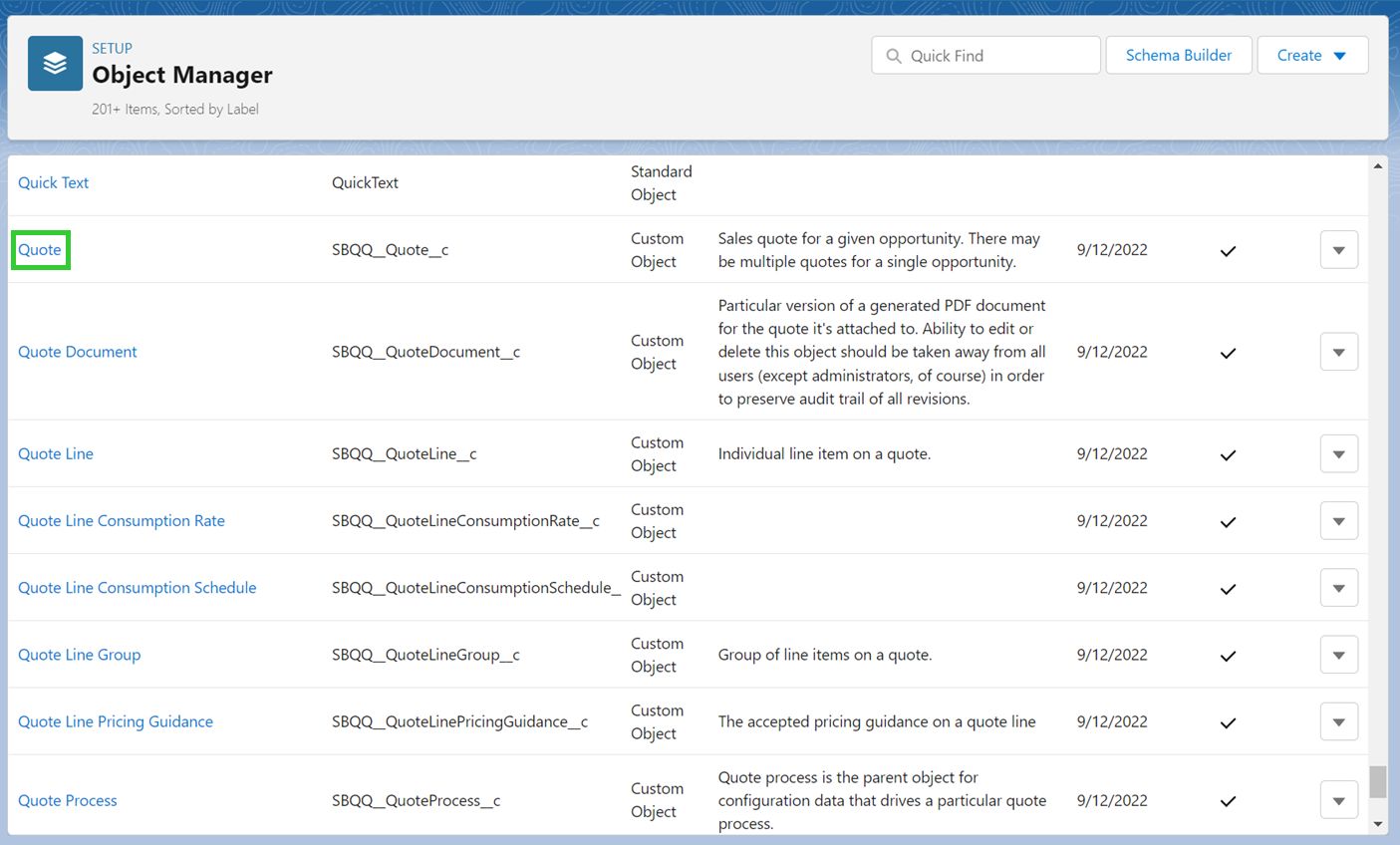Expand actions menu for Quote Line Group
Image resolution: width=1400 pixels, height=845 pixels.
point(1339,655)
